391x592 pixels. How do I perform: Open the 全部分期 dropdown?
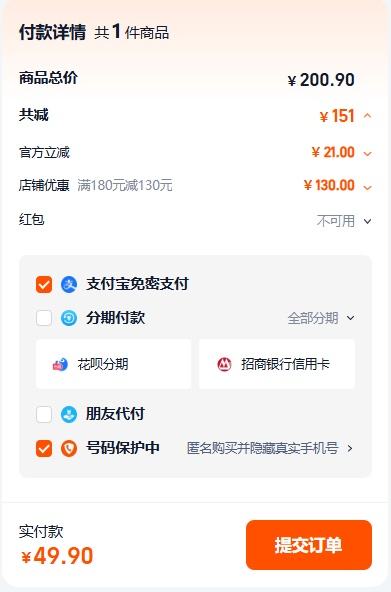[321, 318]
